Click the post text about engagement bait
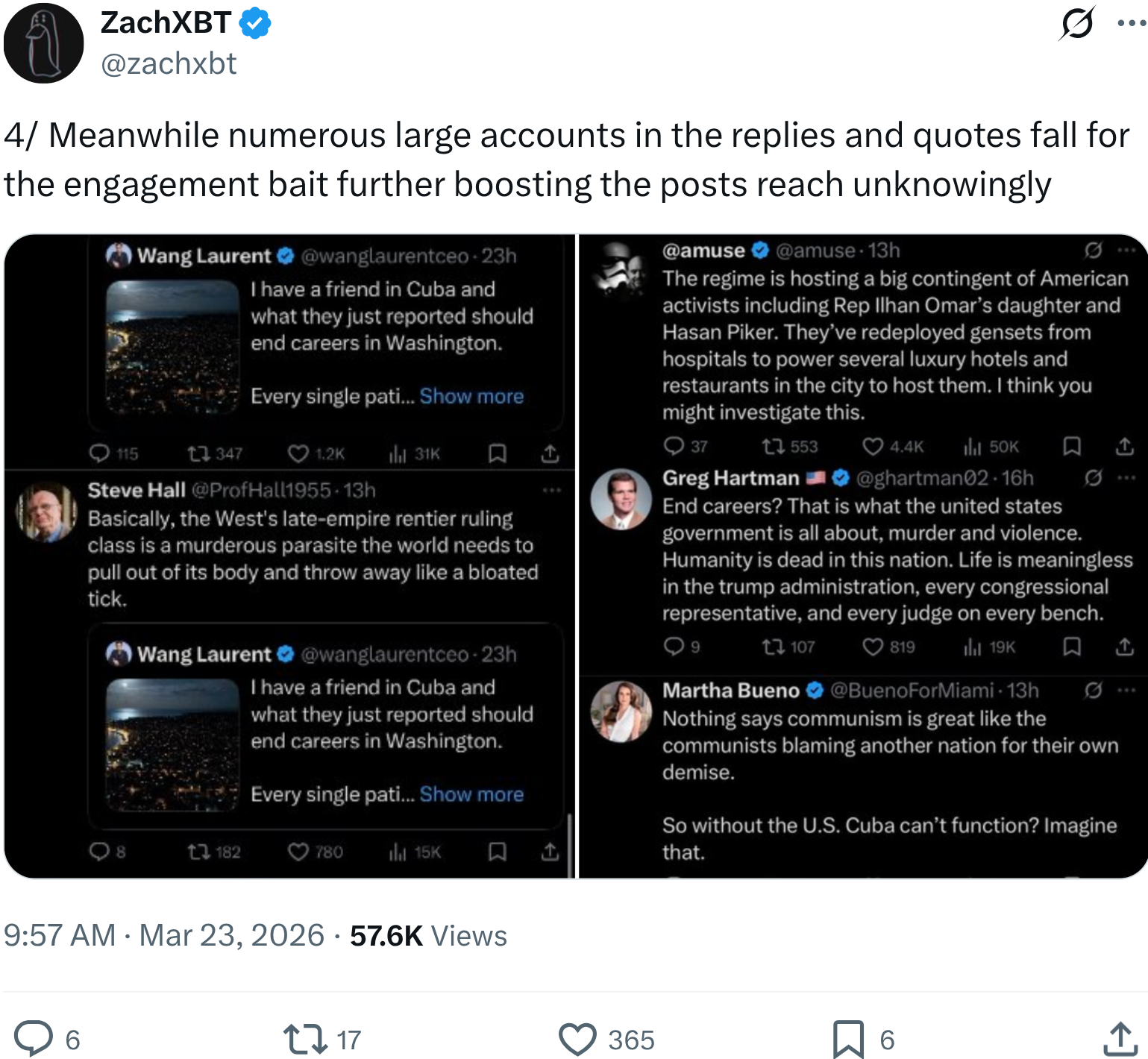The width and height of the screenshot is (1148, 1059). [567, 160]
